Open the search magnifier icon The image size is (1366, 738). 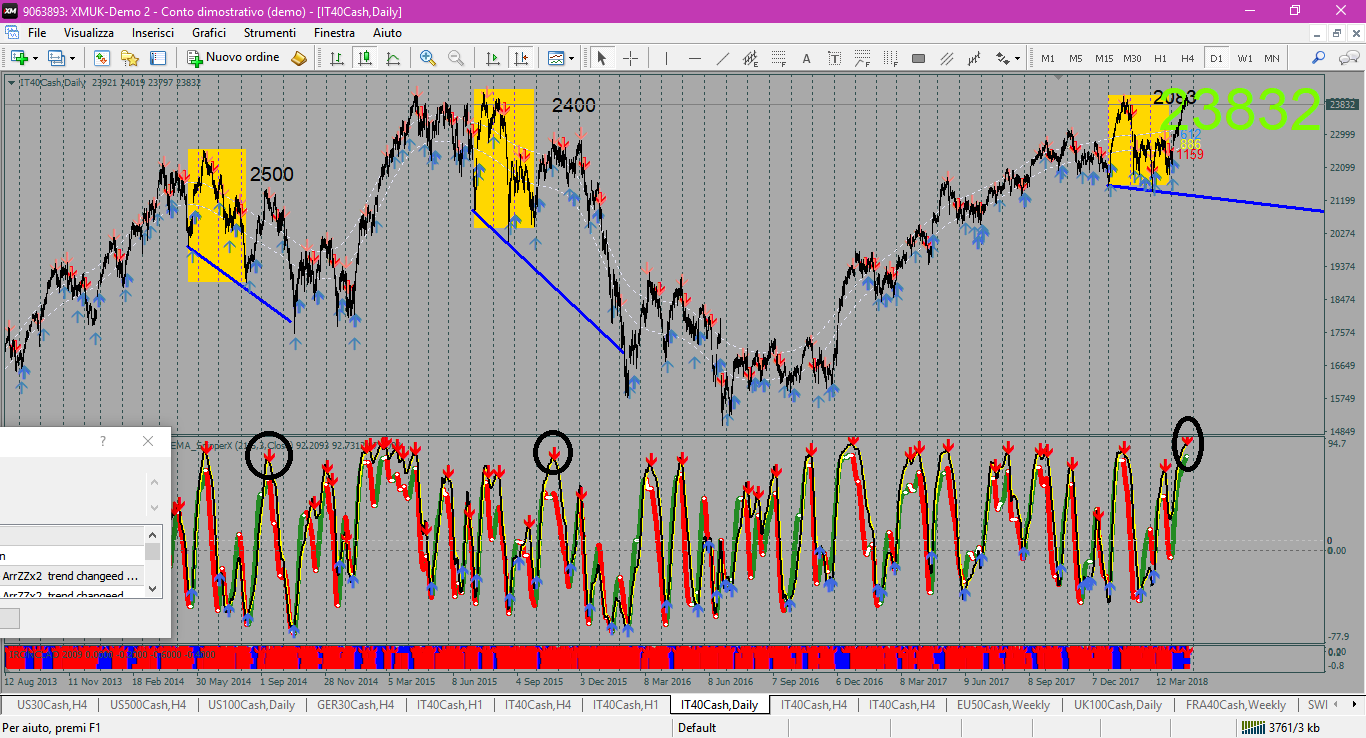pyautogui.click(x=1319, y=58)
